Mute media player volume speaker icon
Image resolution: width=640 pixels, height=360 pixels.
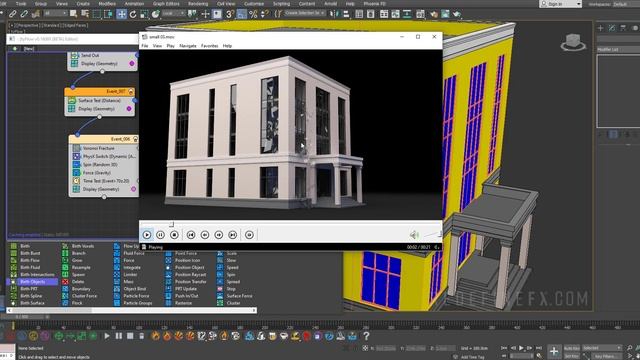pos(414,235)
